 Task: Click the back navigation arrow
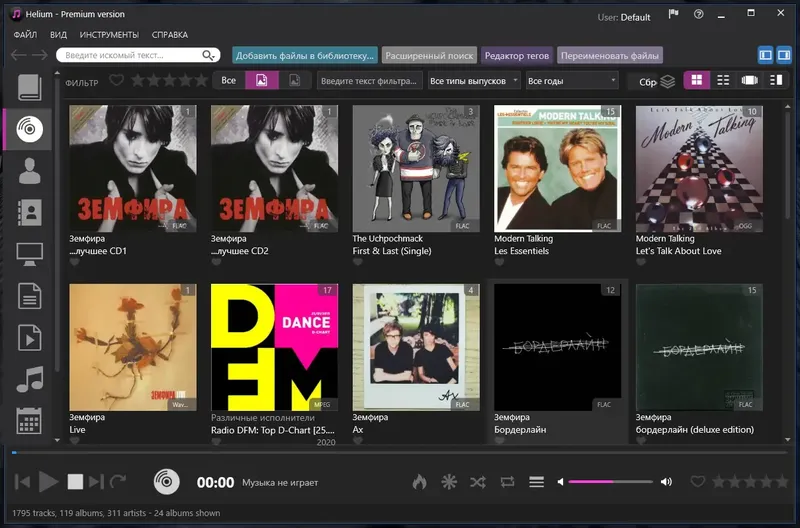pos(18,55)
